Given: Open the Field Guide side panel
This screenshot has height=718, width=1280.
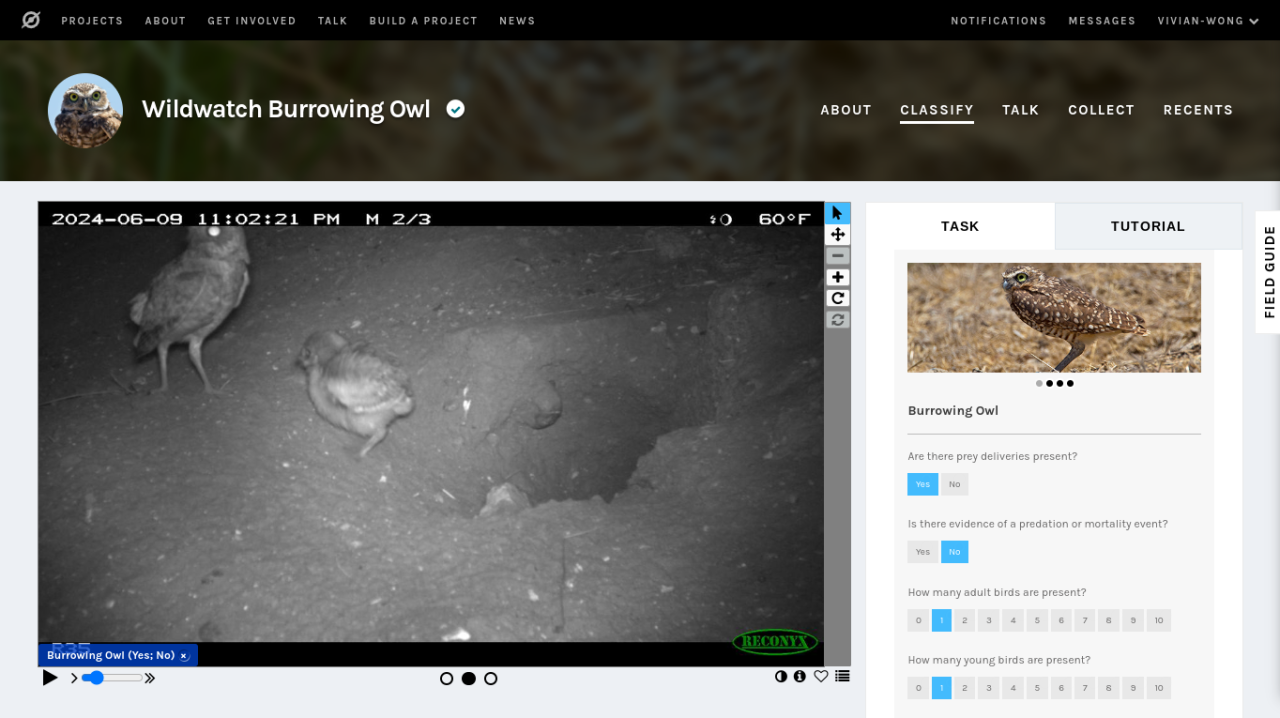Looking at the screenshot, I should click(x=1269, y=272).
